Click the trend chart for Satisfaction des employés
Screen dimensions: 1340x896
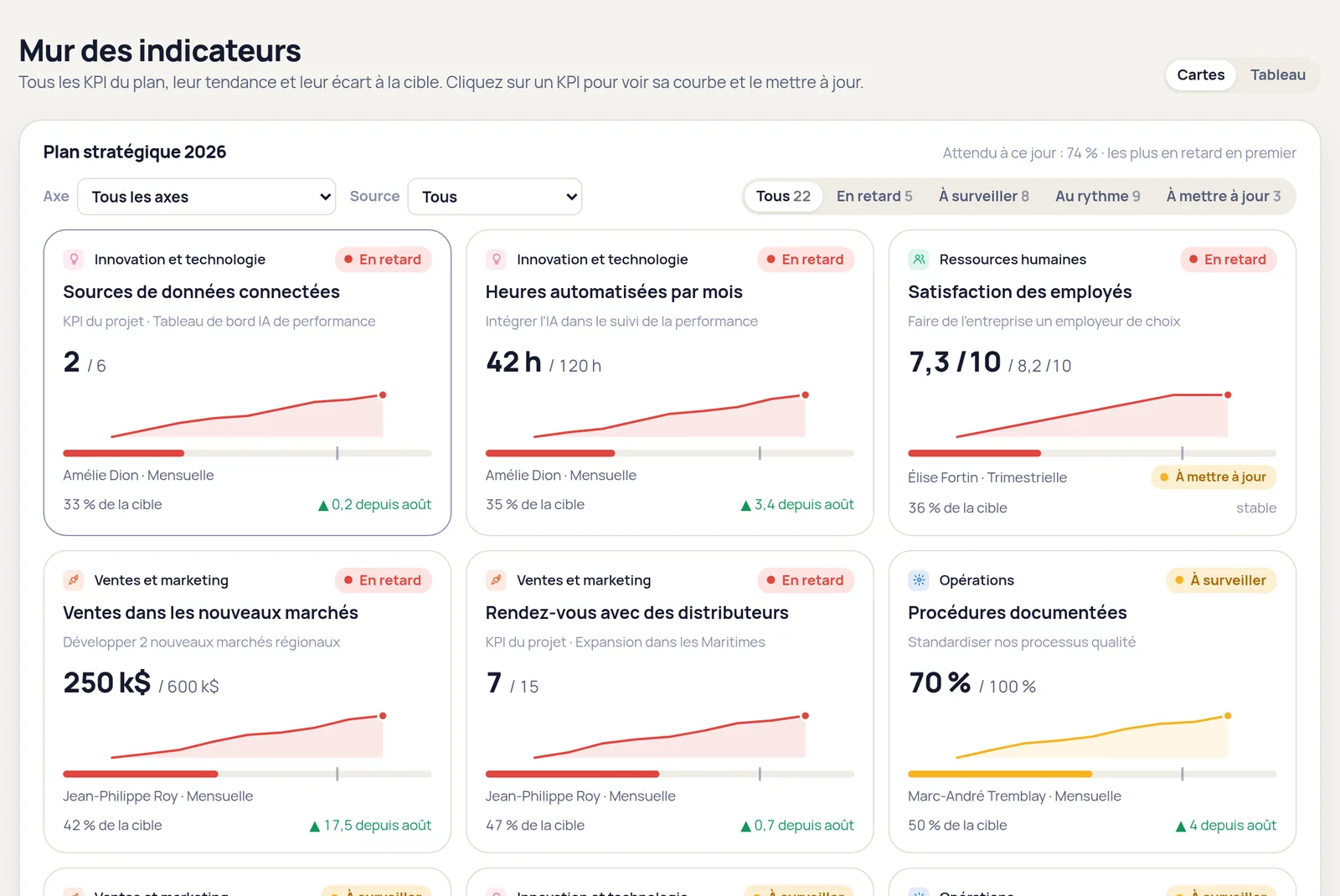pos(1092,415)
